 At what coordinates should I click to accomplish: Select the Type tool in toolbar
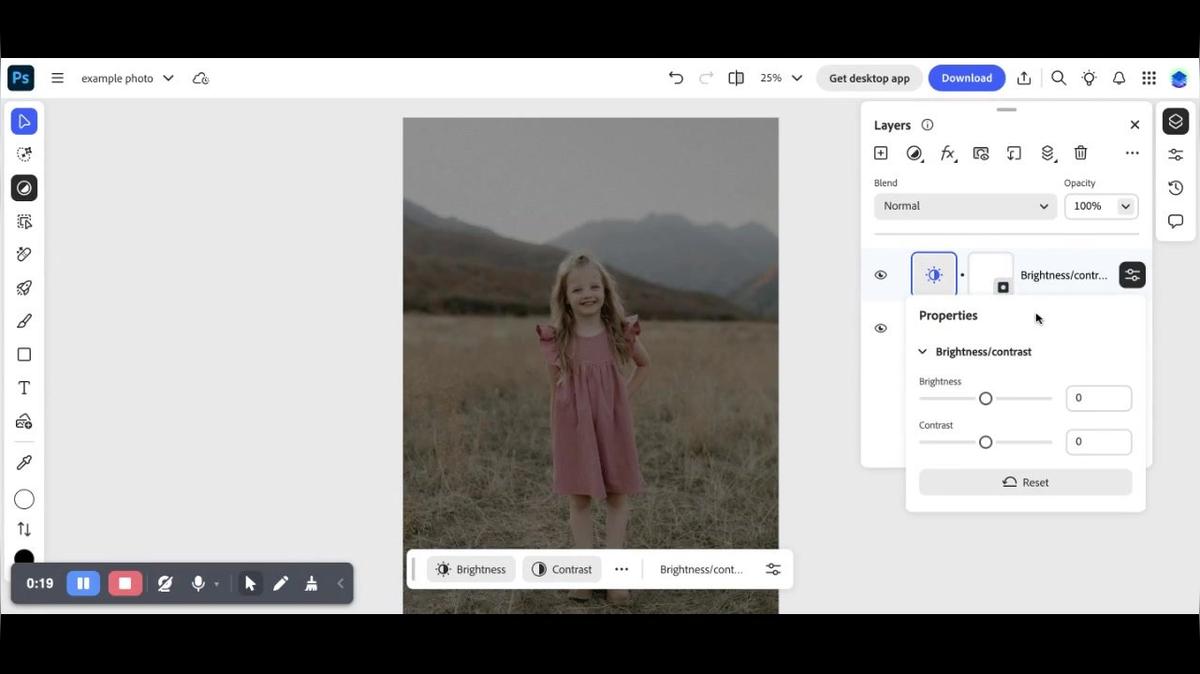click(24, 388)
